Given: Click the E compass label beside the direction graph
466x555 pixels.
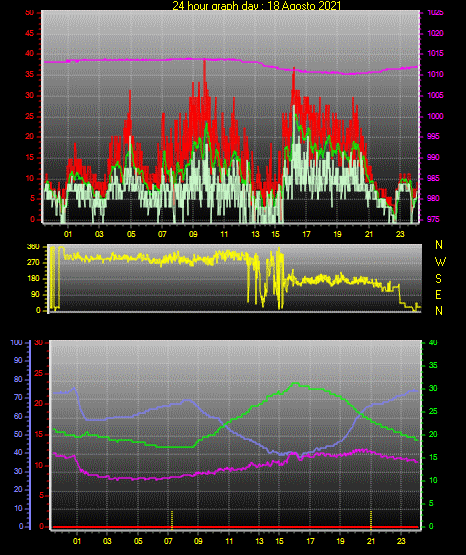Looking at the screenshot, I should [x=438, y=295].
